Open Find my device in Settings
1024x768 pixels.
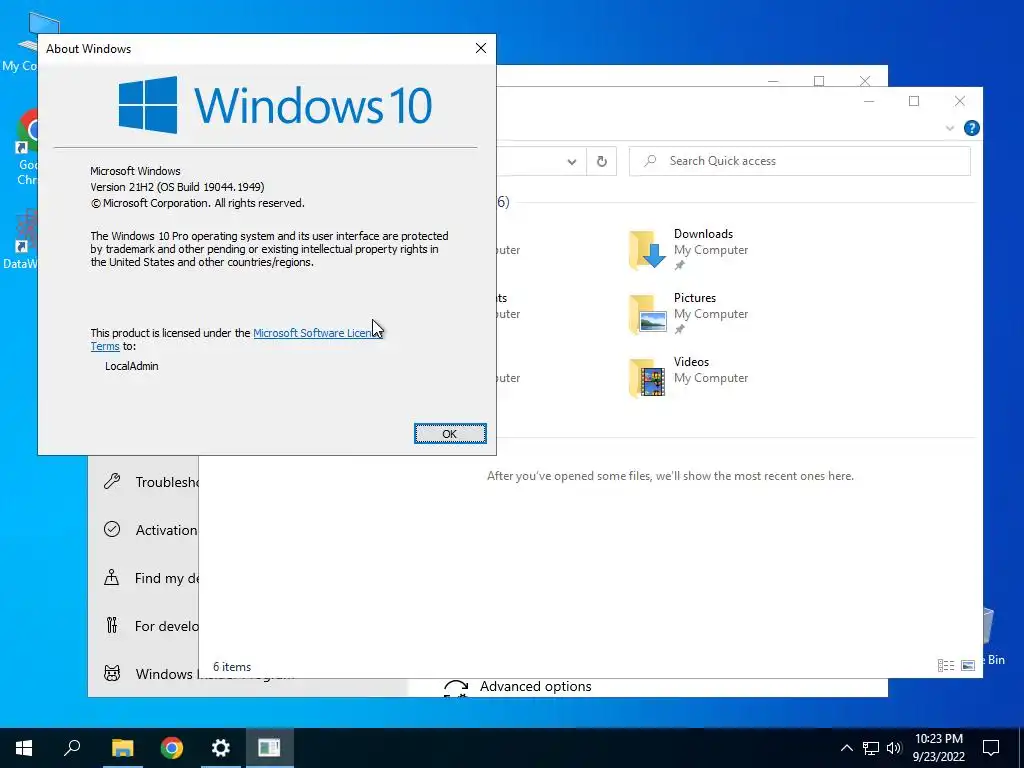pyautogui.click(x=144, y=578)
